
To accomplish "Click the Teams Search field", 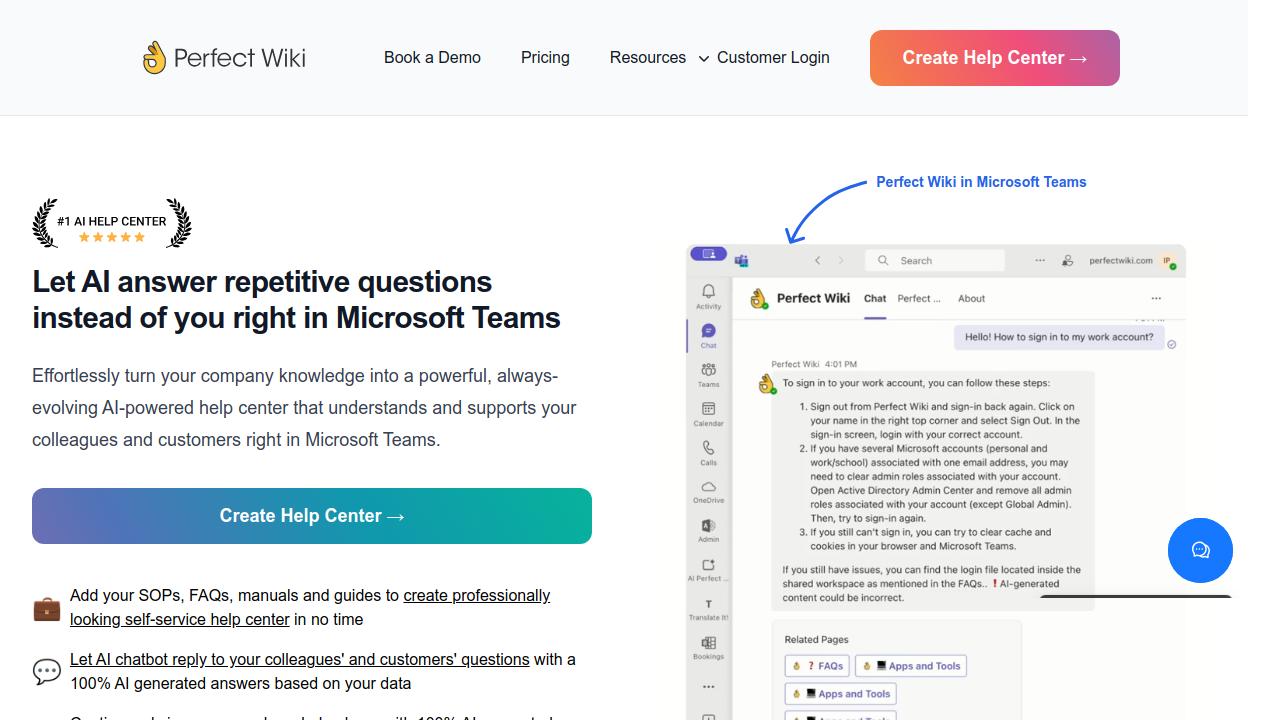I will (935, 260).
